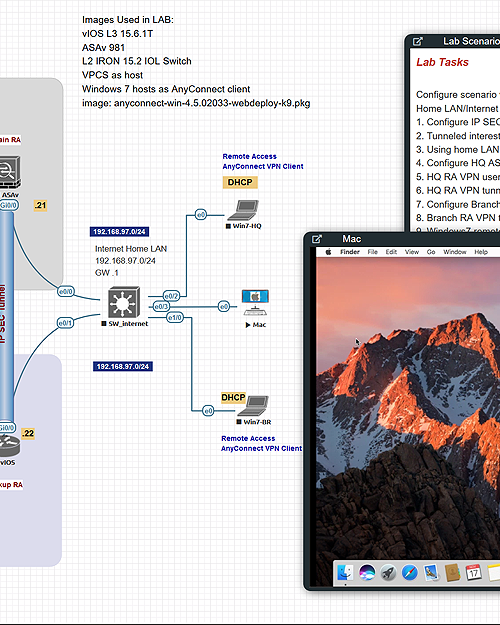The height and width of the screenshot is (625, 500).
Task: Click the 'ASAv 981' image text
Action: pos(103,47)
